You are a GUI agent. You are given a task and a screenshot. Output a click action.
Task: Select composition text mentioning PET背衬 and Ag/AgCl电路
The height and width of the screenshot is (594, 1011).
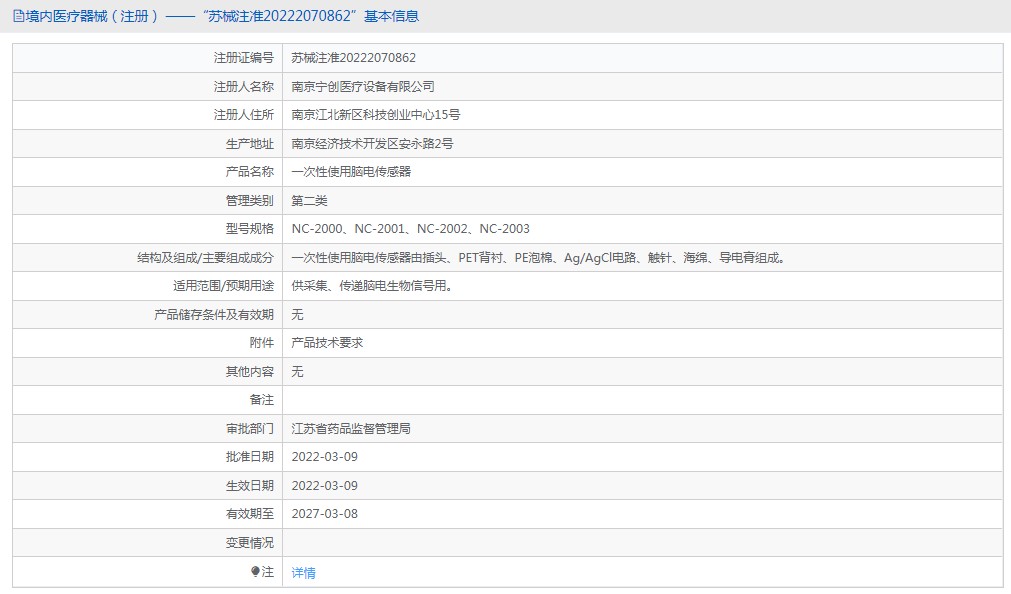(538, 258)
